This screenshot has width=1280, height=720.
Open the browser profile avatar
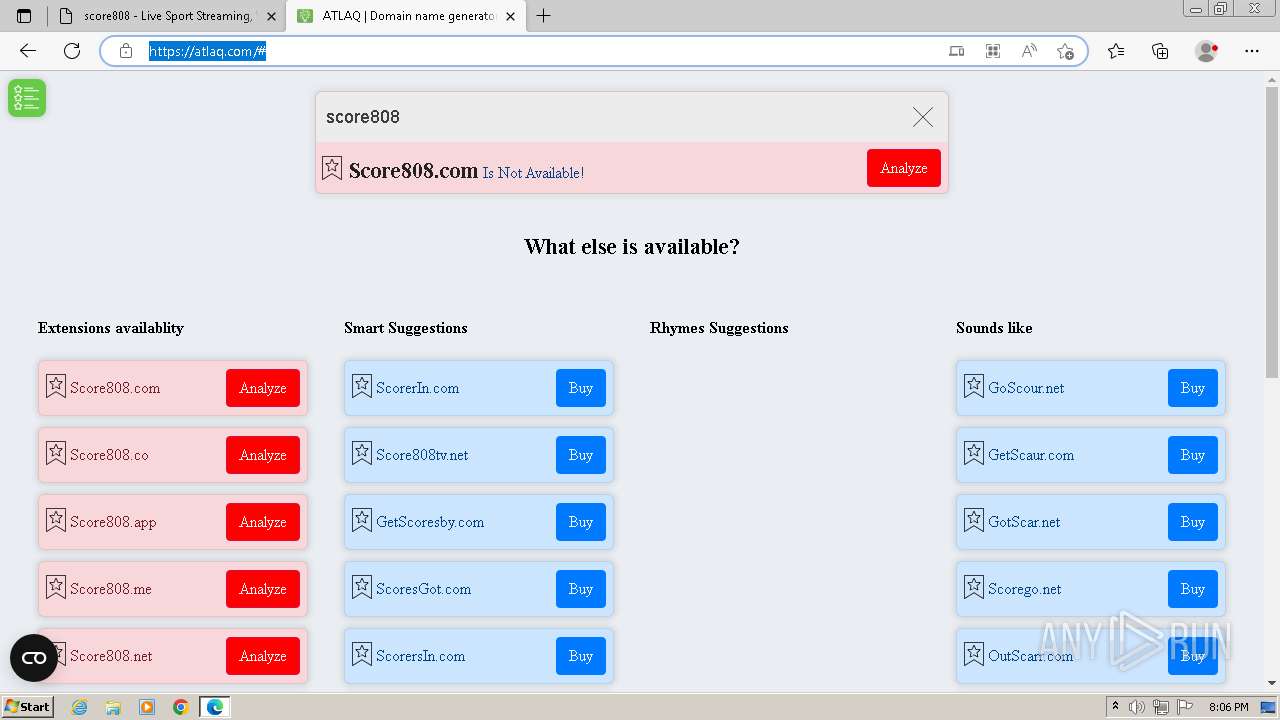tap(1206, 51)
